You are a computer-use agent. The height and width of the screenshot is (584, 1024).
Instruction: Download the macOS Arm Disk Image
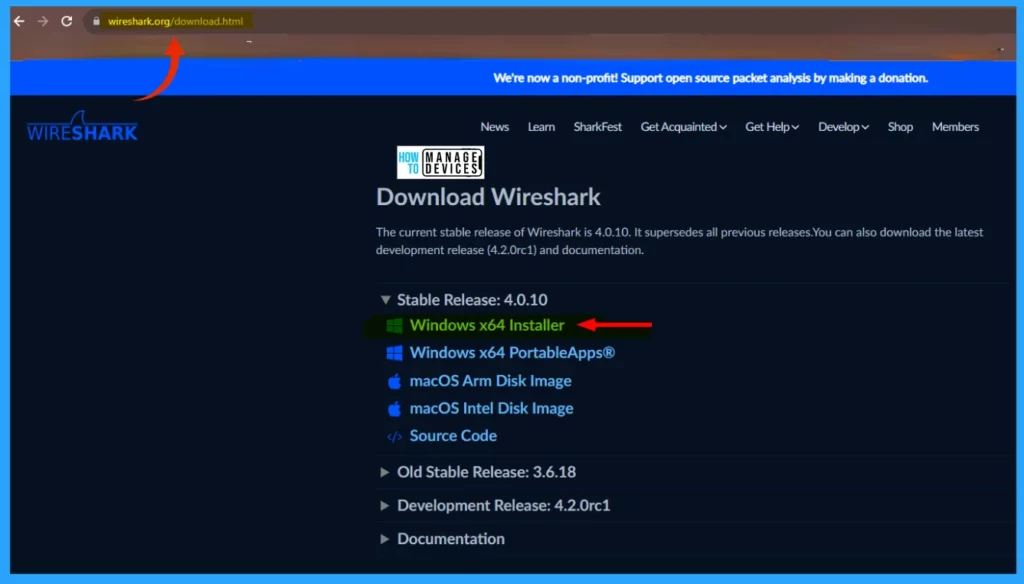(x=490, y=381)
